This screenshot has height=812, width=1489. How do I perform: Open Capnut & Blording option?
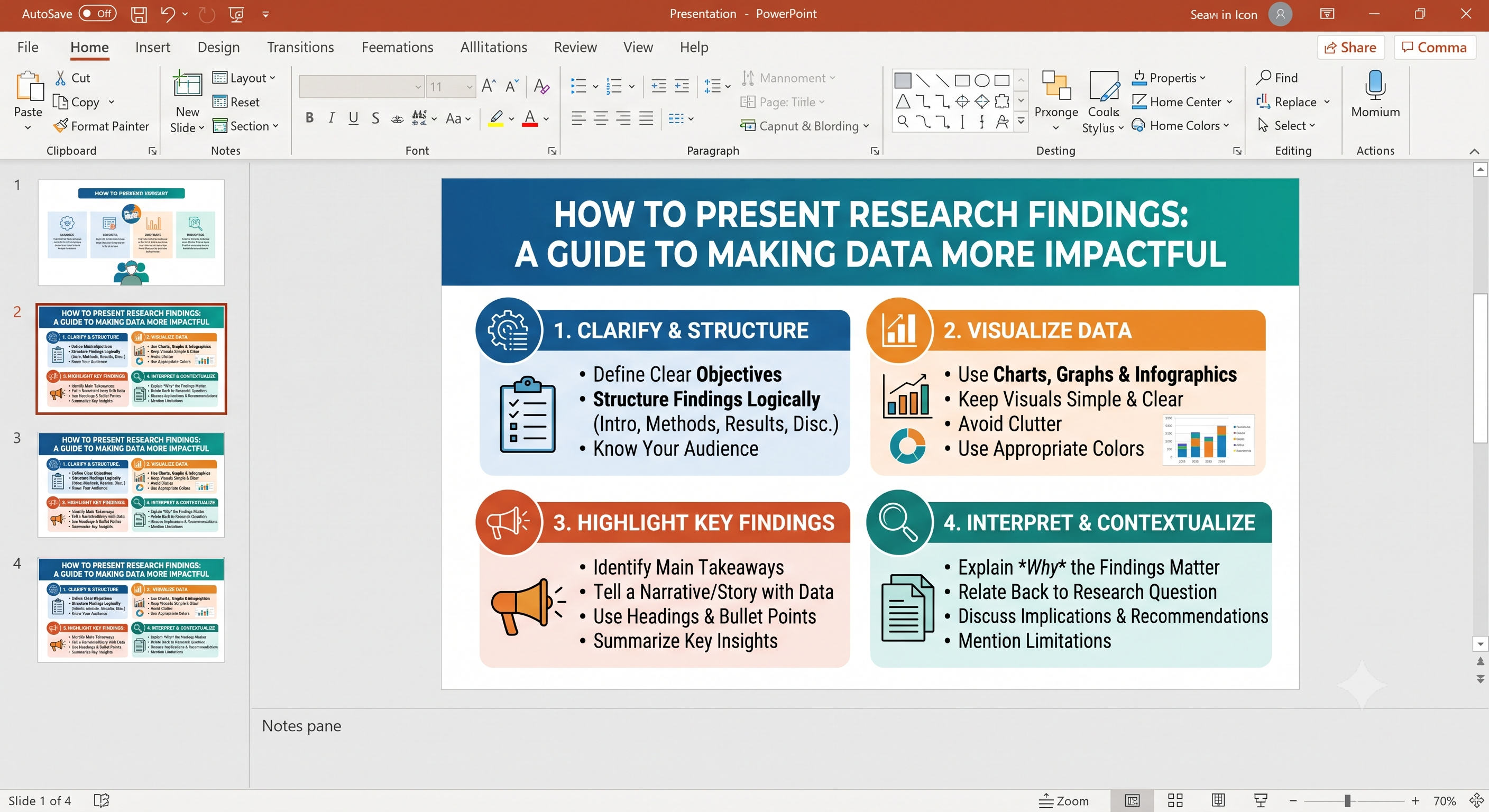tap(805, 125)
